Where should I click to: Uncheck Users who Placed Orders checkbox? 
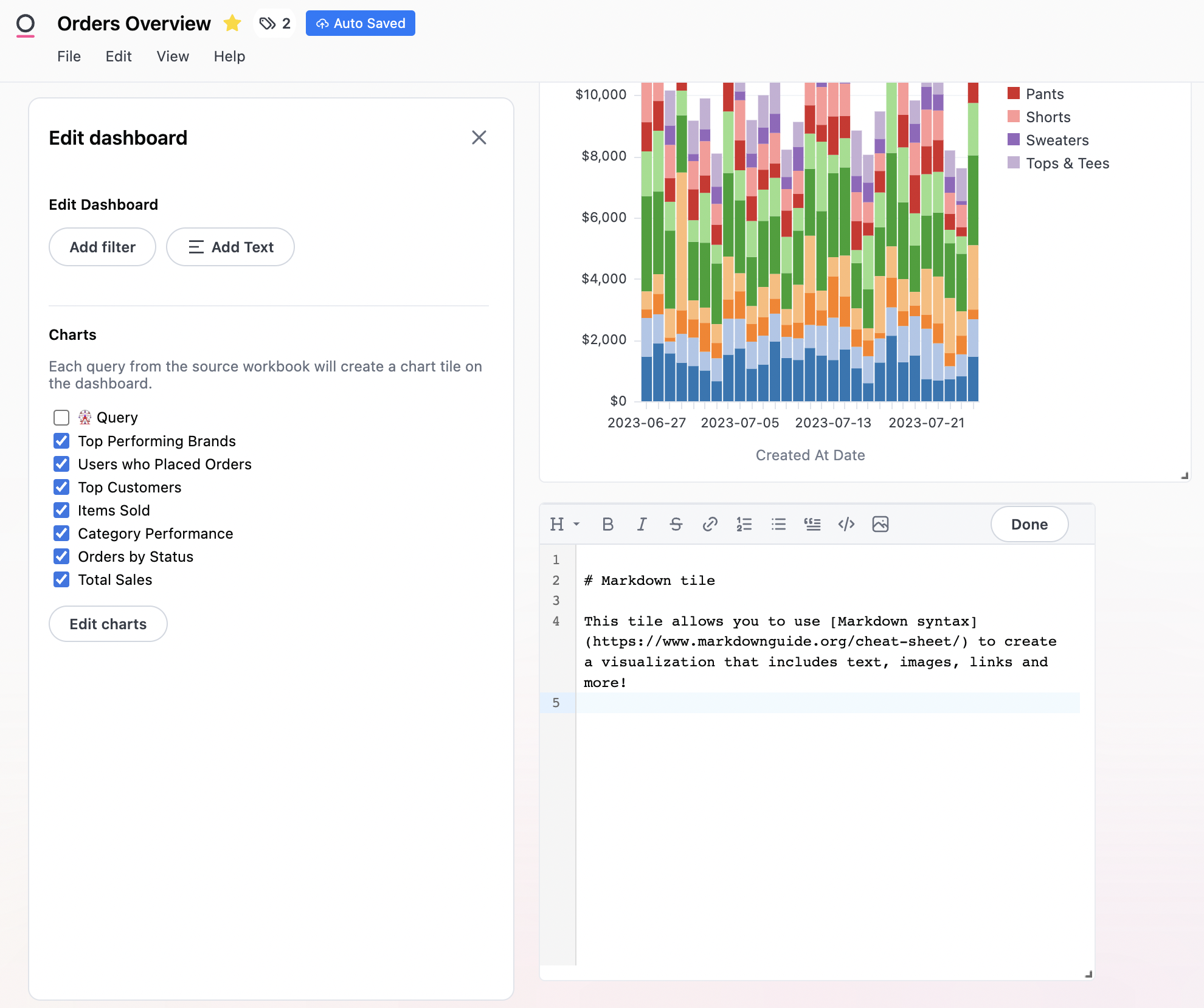[61, 464]
